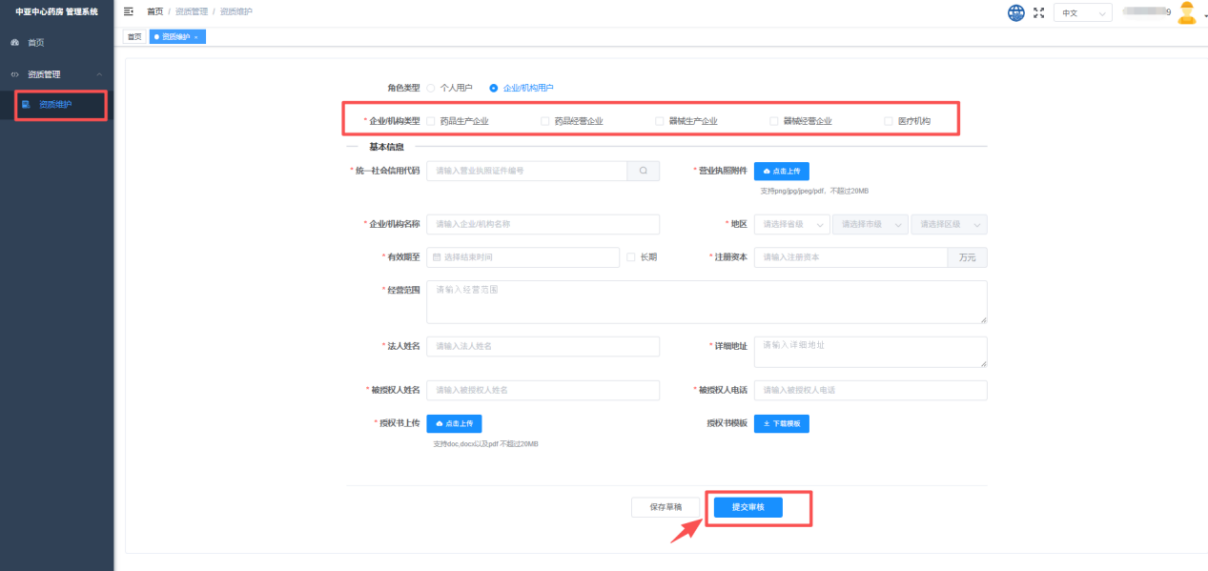
Task: Click 首页 in the breadcrumb
Action: [x=155, y=11]
